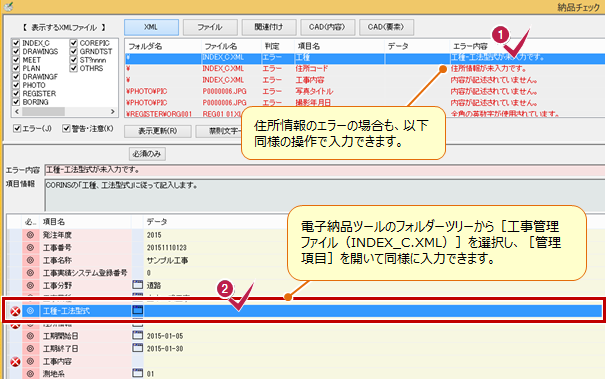
Task: Toggle the BORING checkbox
Action: pos(16,102)
